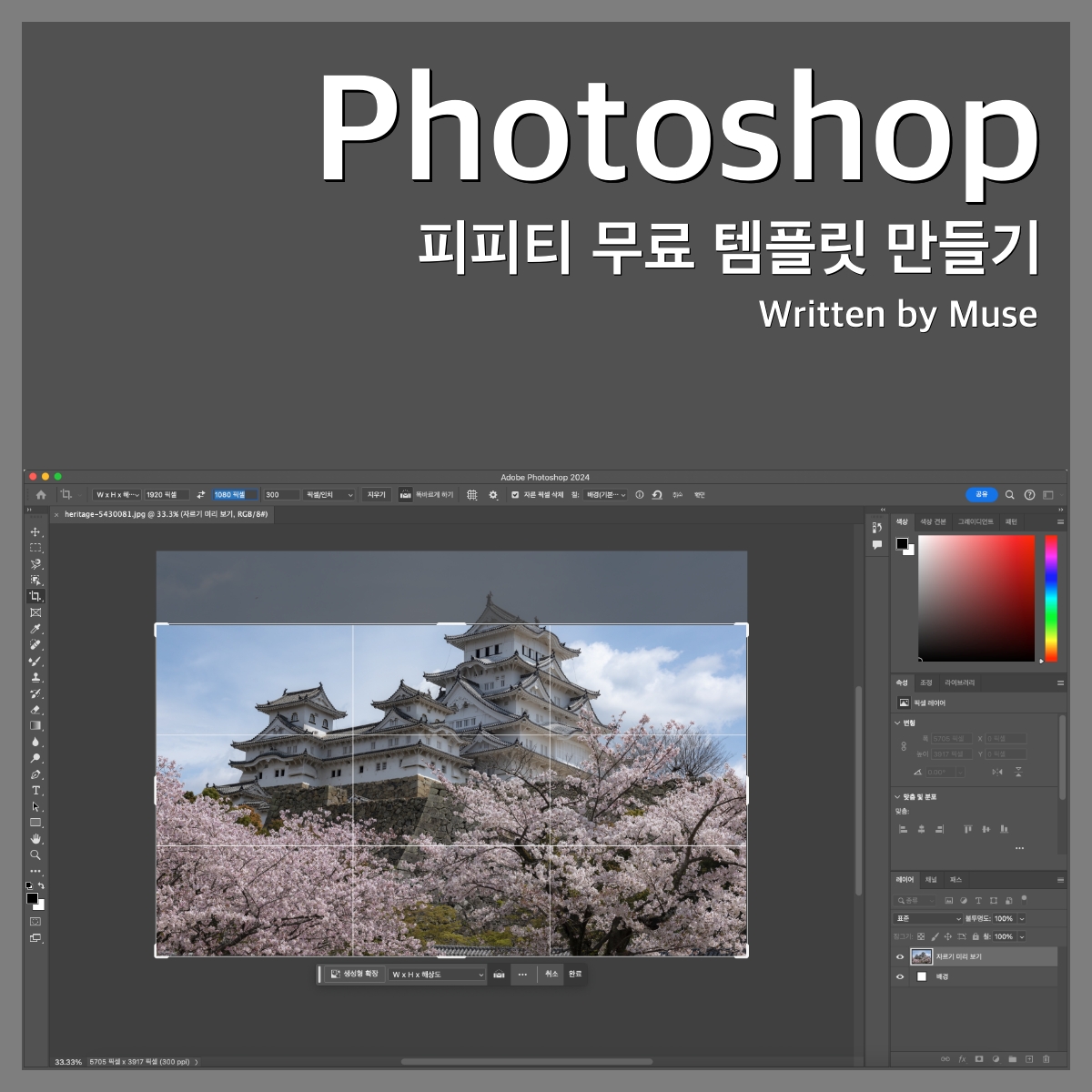Screen dimensions: 1092x1092
Task: Switch to the 패스 tab
Action: (955, 880)
